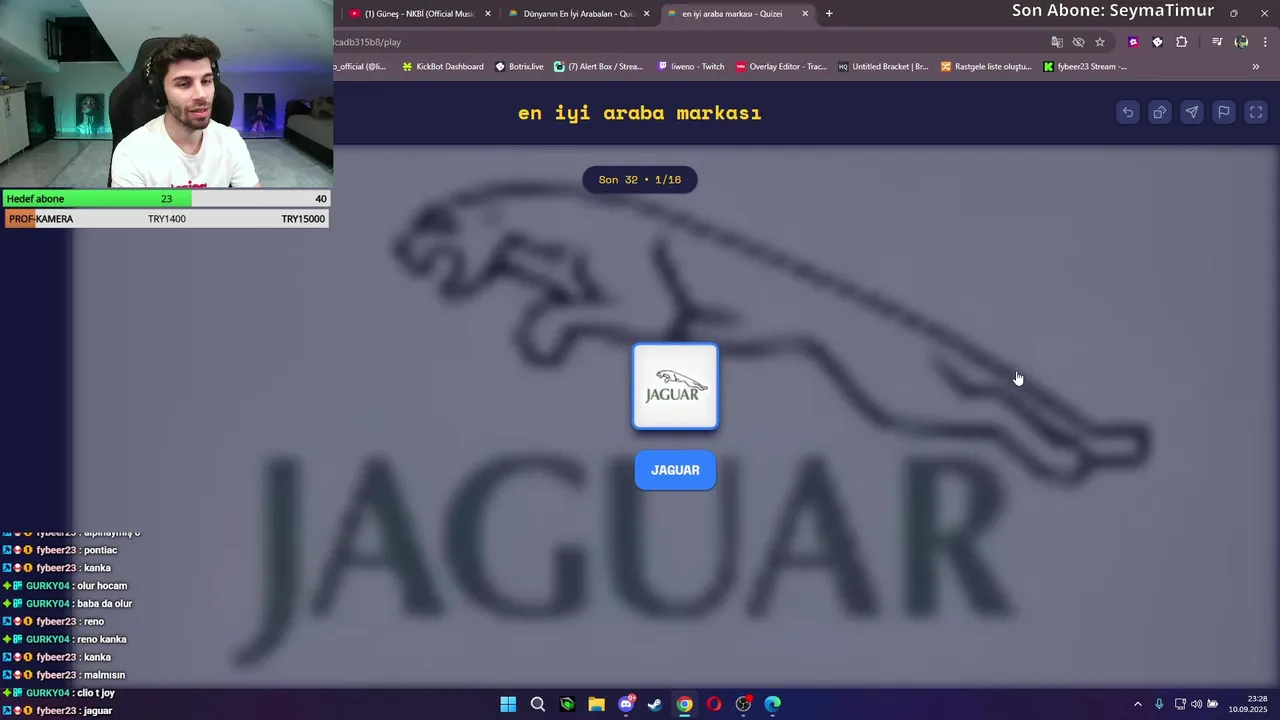Close the Dünyanın En İyi Arabaları tab
This screenshot has width=1280, height=720.
coord(647,14)
